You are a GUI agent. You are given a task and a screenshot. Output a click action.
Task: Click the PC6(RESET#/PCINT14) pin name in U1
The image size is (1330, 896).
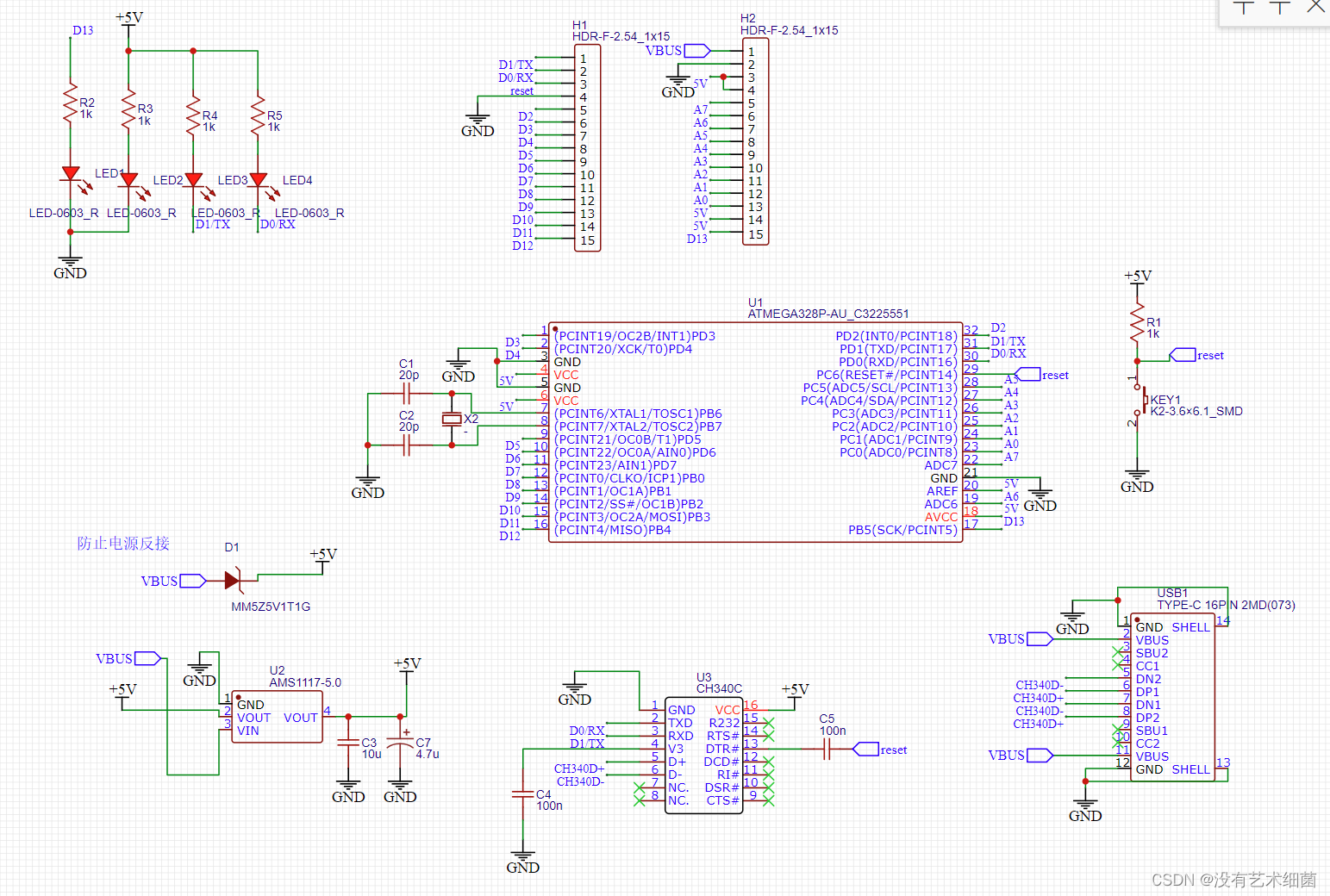pyautogui.click(x=887, y=375)
